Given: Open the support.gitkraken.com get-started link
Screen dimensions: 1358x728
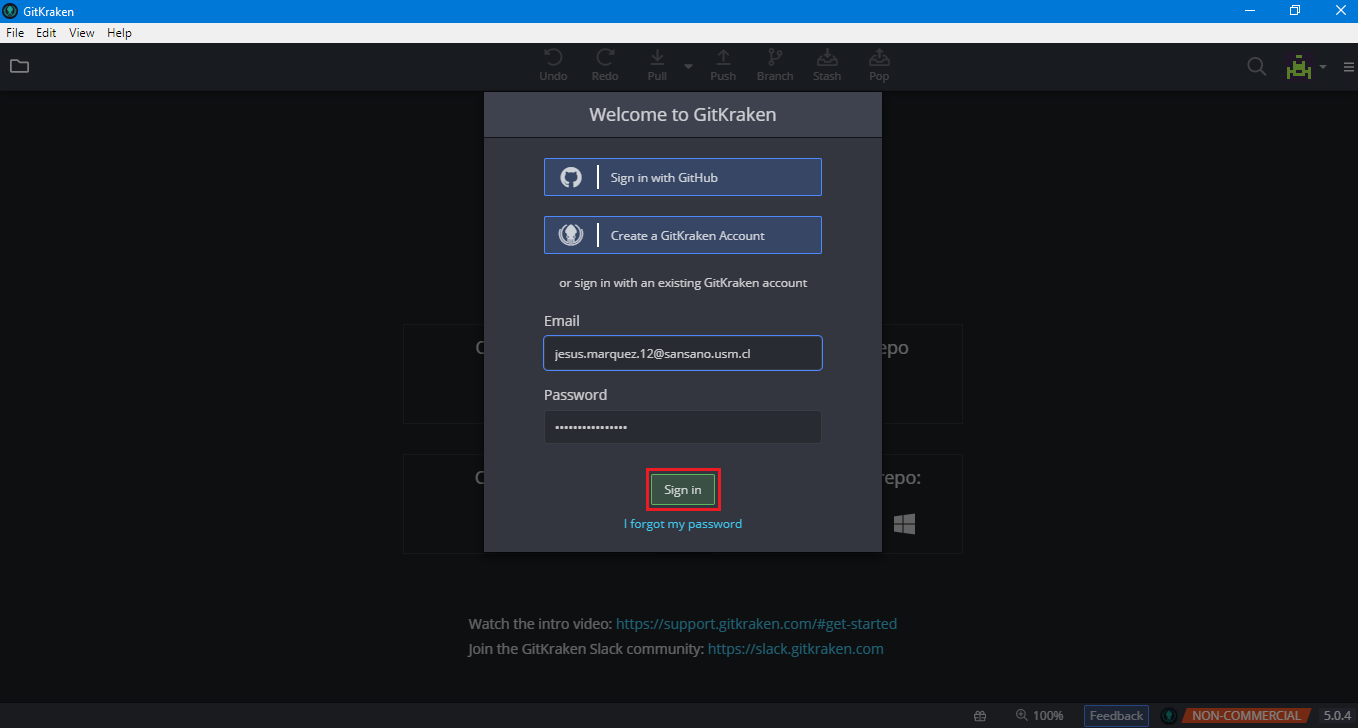Looking at the screenshot, I should [756, 624].
